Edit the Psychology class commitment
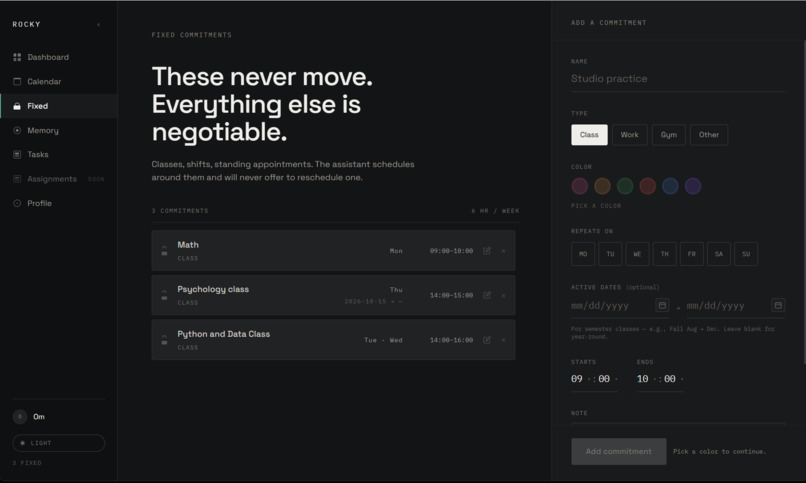Screen dimensions: 806x483 pyautogui.click(x=487, y=295)
